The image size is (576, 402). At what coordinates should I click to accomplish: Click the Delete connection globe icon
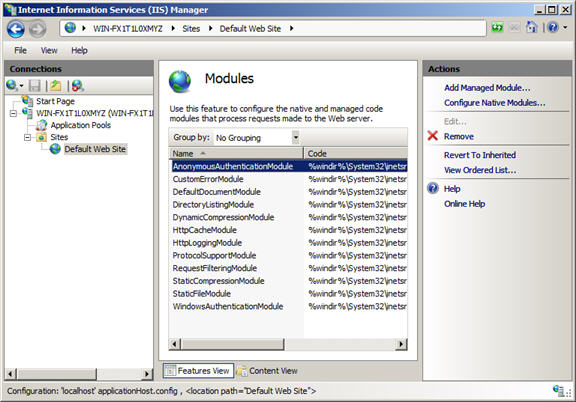pyautogui.click(x=78, y=86)
